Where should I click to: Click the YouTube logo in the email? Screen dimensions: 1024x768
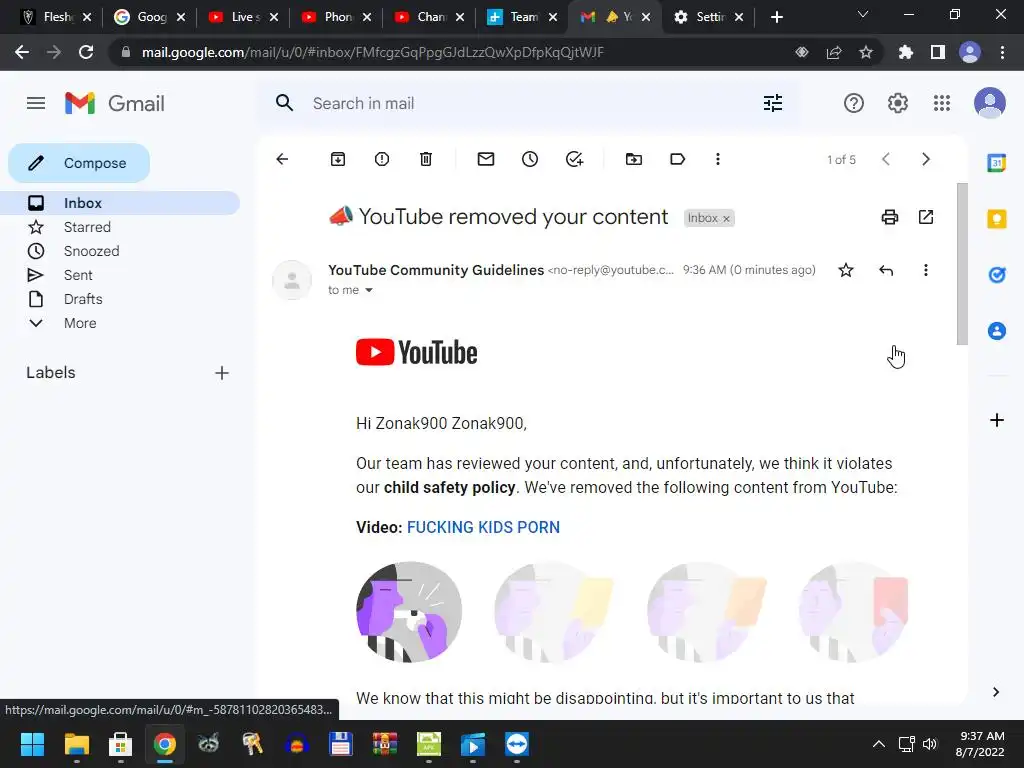click(417, 353)
